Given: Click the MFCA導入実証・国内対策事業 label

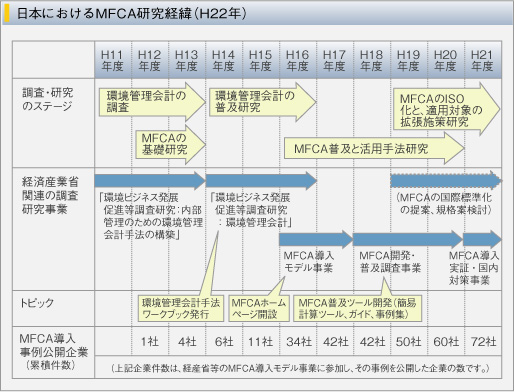Looking at the screenshot, I should point(474,268).
